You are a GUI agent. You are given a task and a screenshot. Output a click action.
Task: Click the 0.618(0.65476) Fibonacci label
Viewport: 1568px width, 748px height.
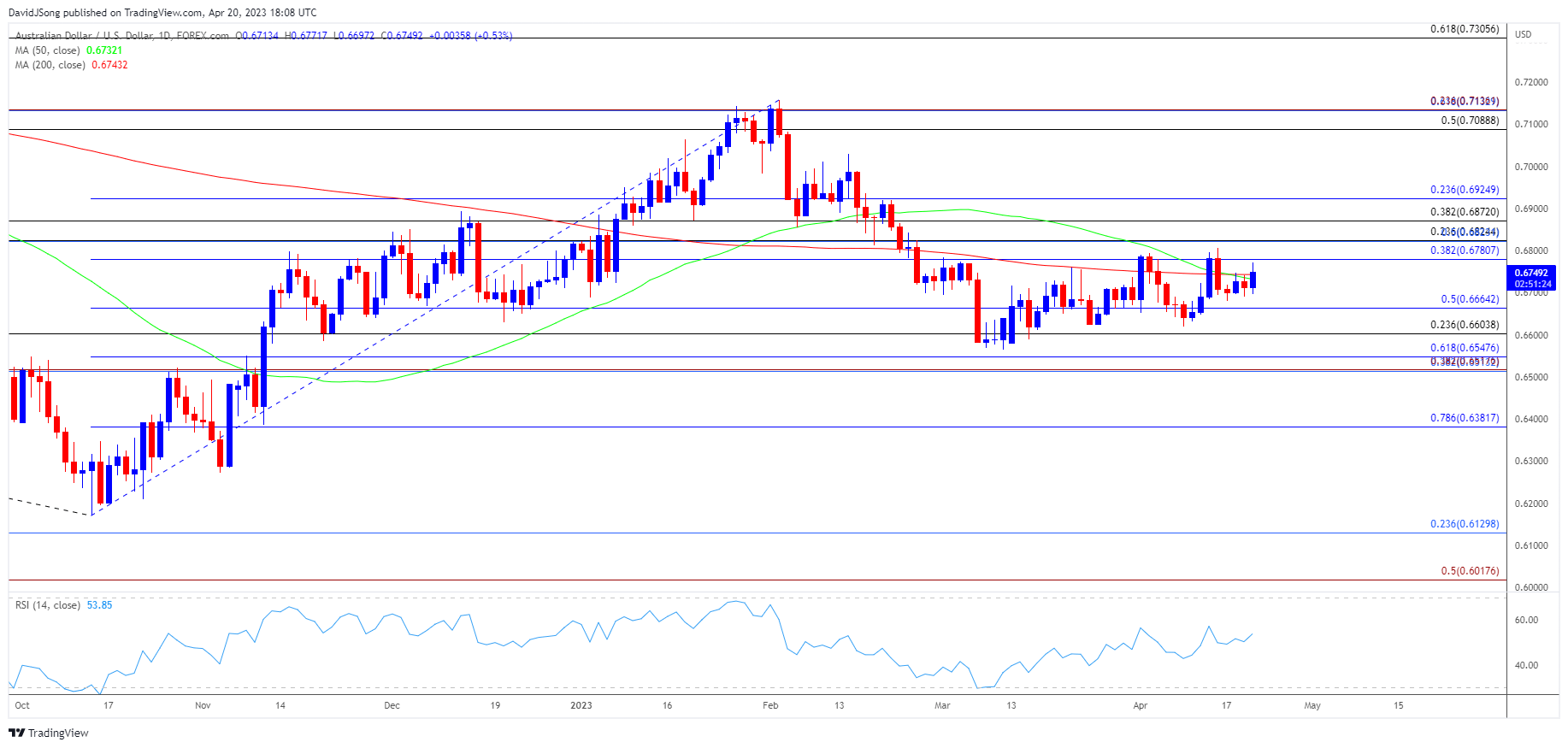[1465, 348]
